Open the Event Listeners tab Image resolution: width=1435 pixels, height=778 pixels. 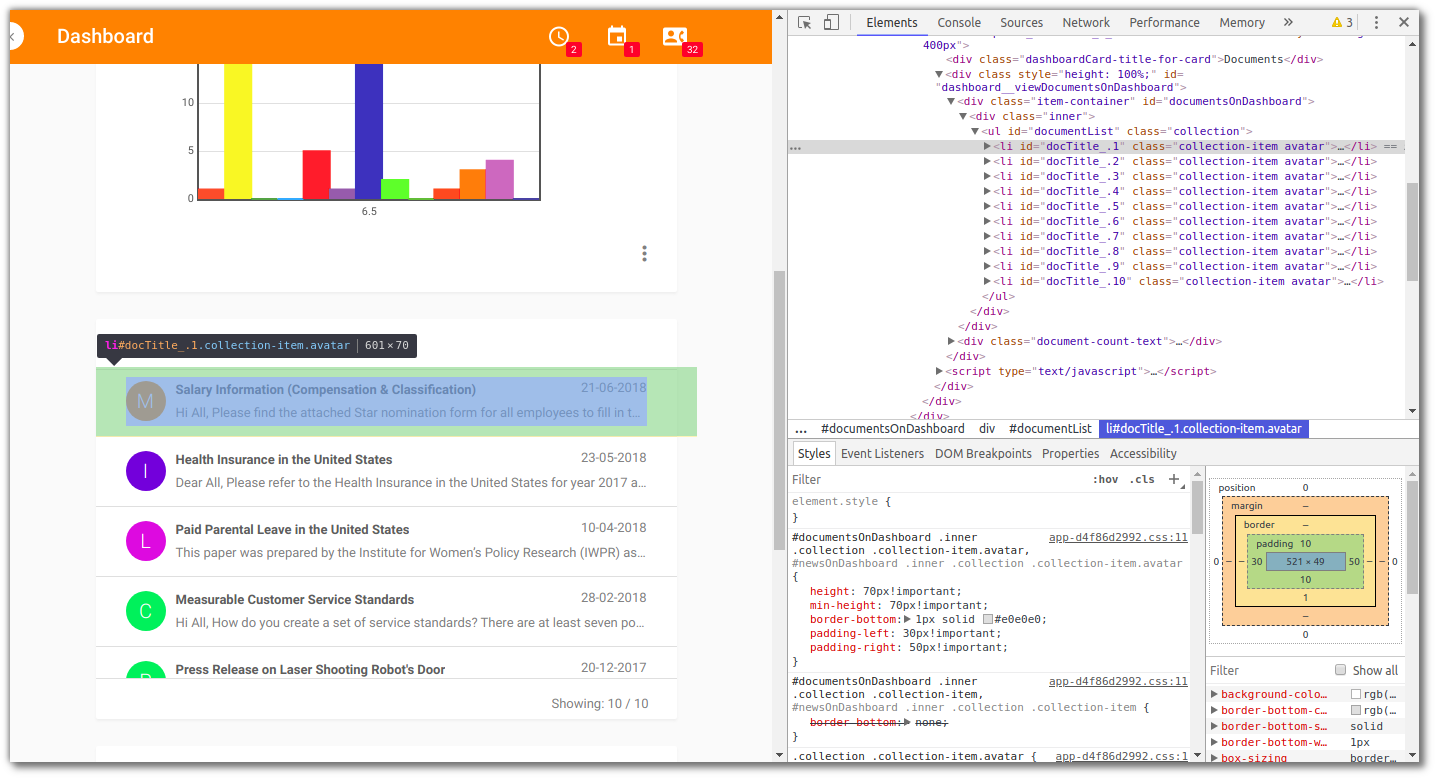pyautogui.click(x=882, y=453)
